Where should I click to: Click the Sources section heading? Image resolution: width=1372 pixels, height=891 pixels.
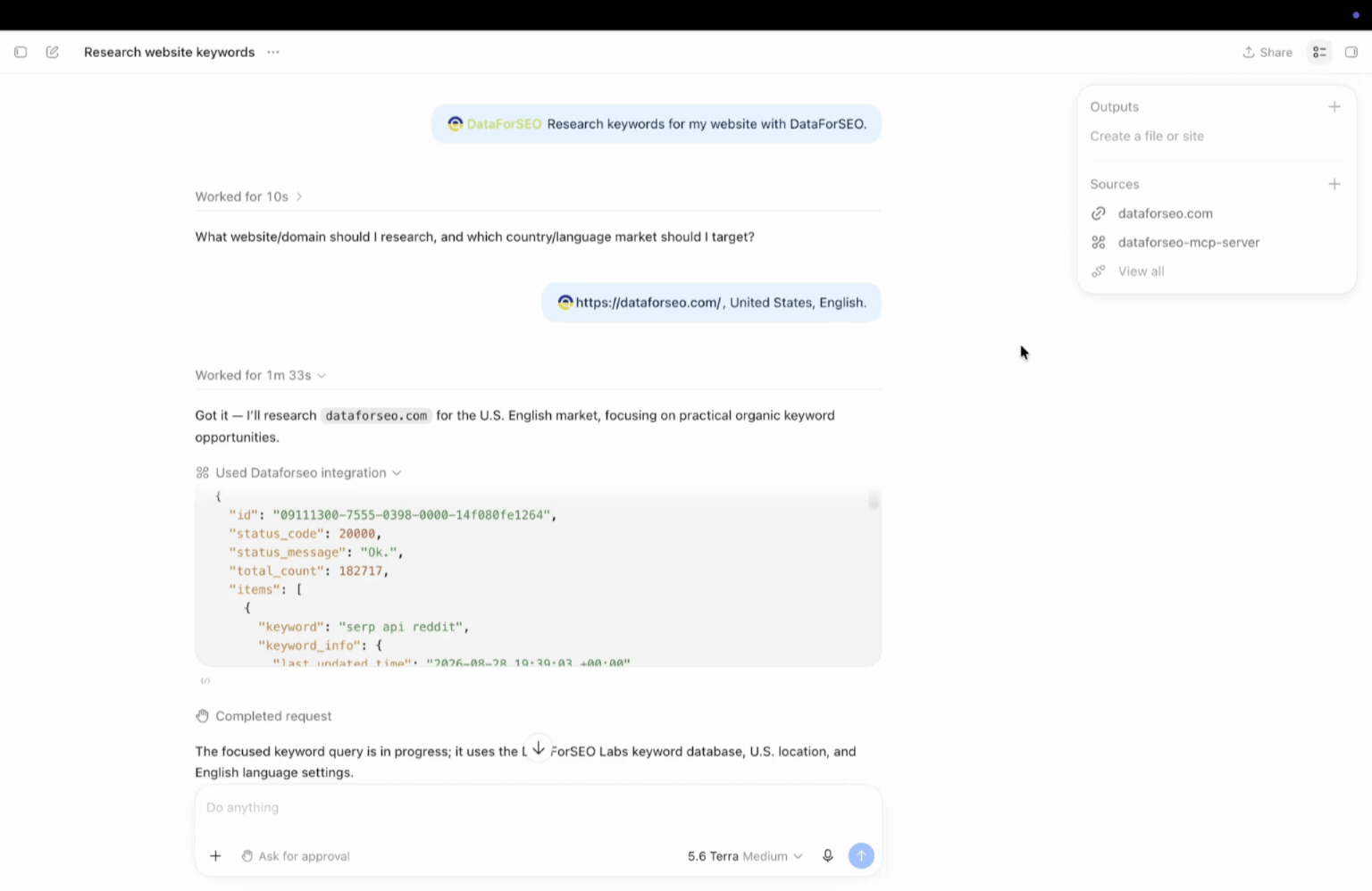(x=1115, y=184)
